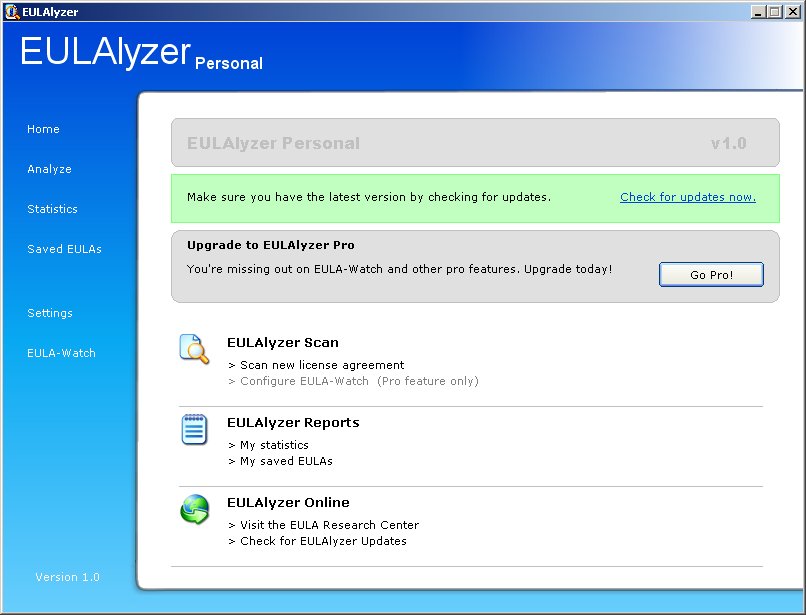Viewport: 806px width, 615px height.
Task: Click the EULAlyzer Reports notepad icon
Action: (194, 429)
